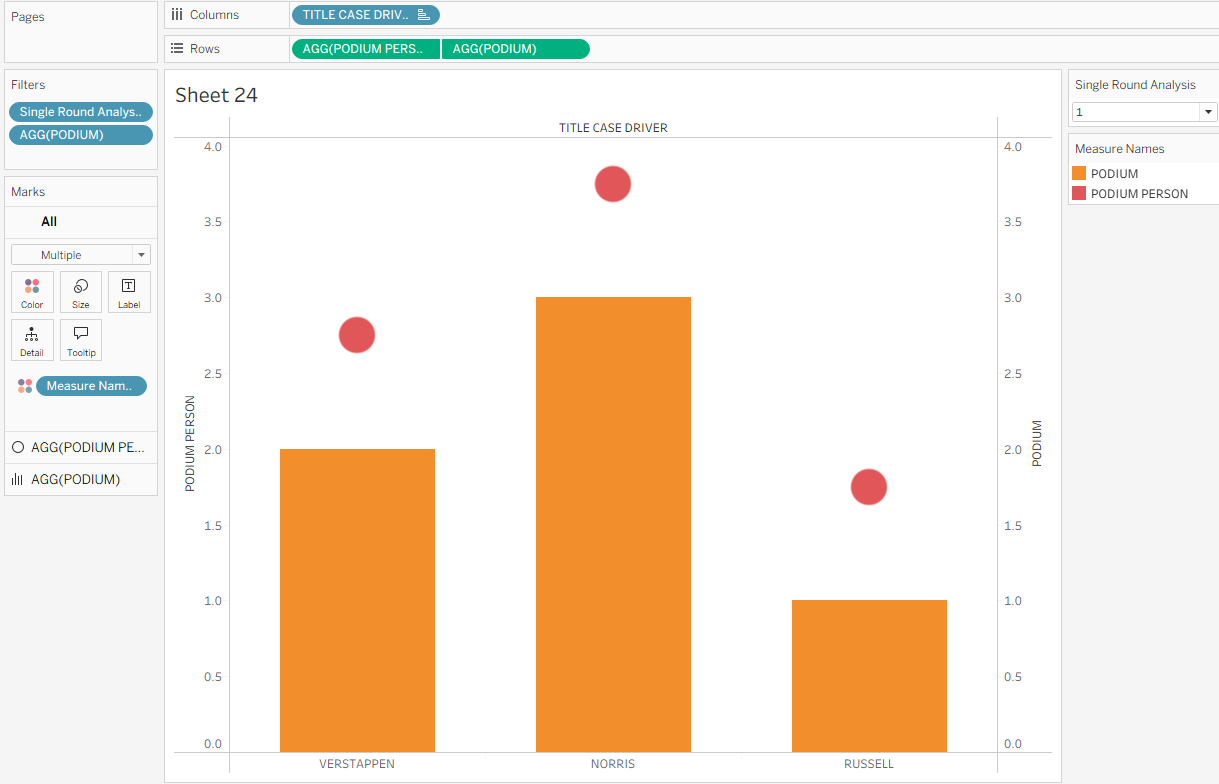Click the orange PODIUM legend swatch

(x=1079, y=174)
